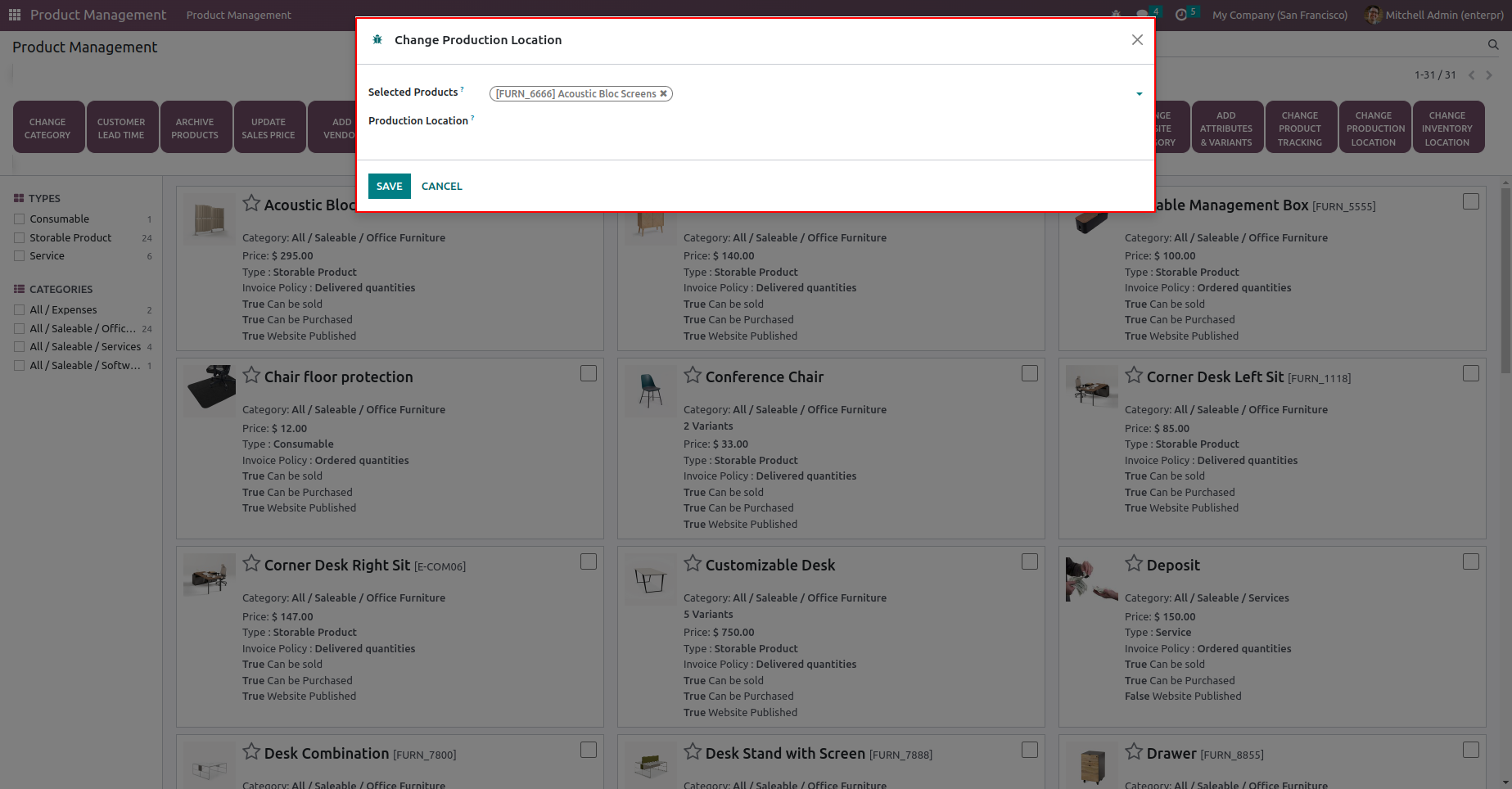The image size is (1512, 789).
Task: Select the Corner Desk Right Sit checkbox
Action: (x=589, y=561)
